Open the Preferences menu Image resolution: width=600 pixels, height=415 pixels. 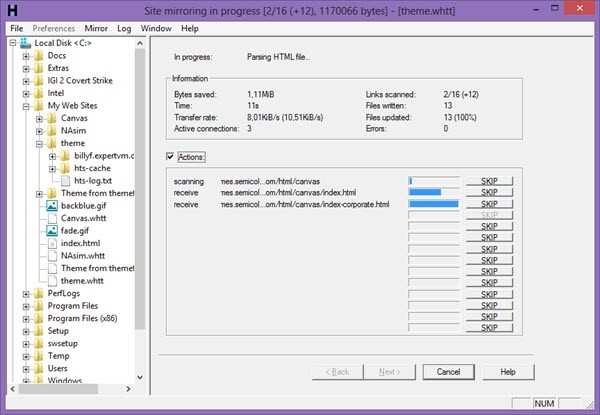[54, 28]
